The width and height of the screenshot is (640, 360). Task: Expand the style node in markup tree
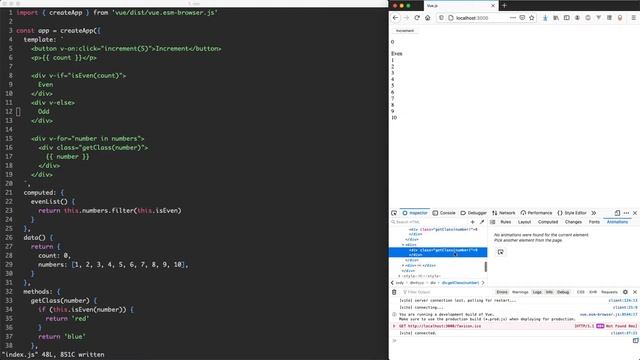[x=400, y=276]
